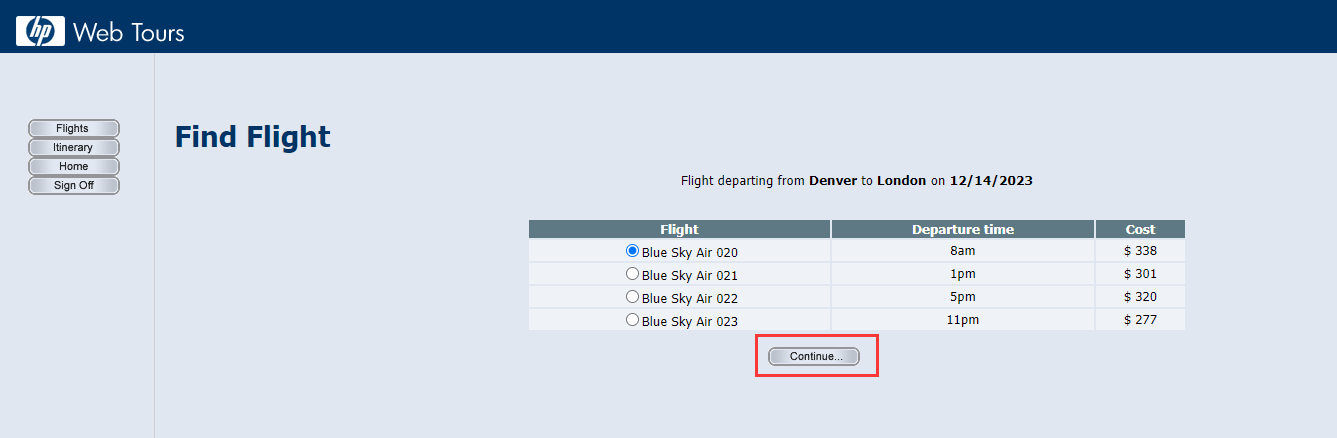This screenshot has width=1337, height=438.
Task: Select the Blue Sky Air 020 radio button
Action: pos(632,251)
